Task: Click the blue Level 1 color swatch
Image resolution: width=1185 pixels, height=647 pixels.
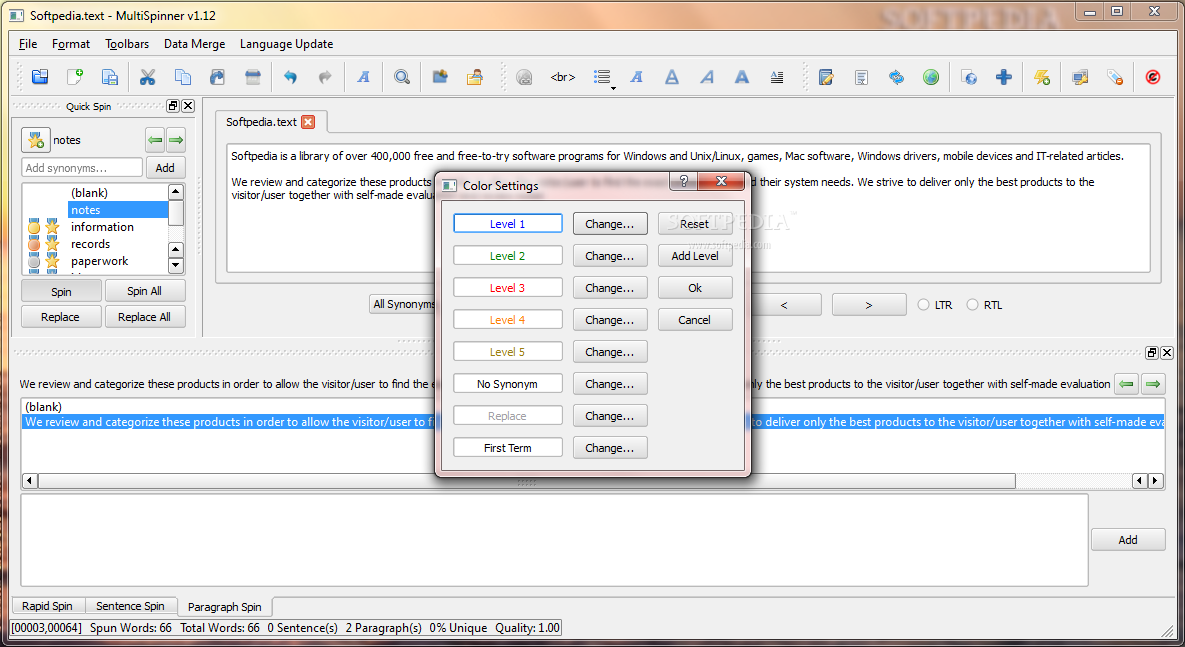Action: 507,224
